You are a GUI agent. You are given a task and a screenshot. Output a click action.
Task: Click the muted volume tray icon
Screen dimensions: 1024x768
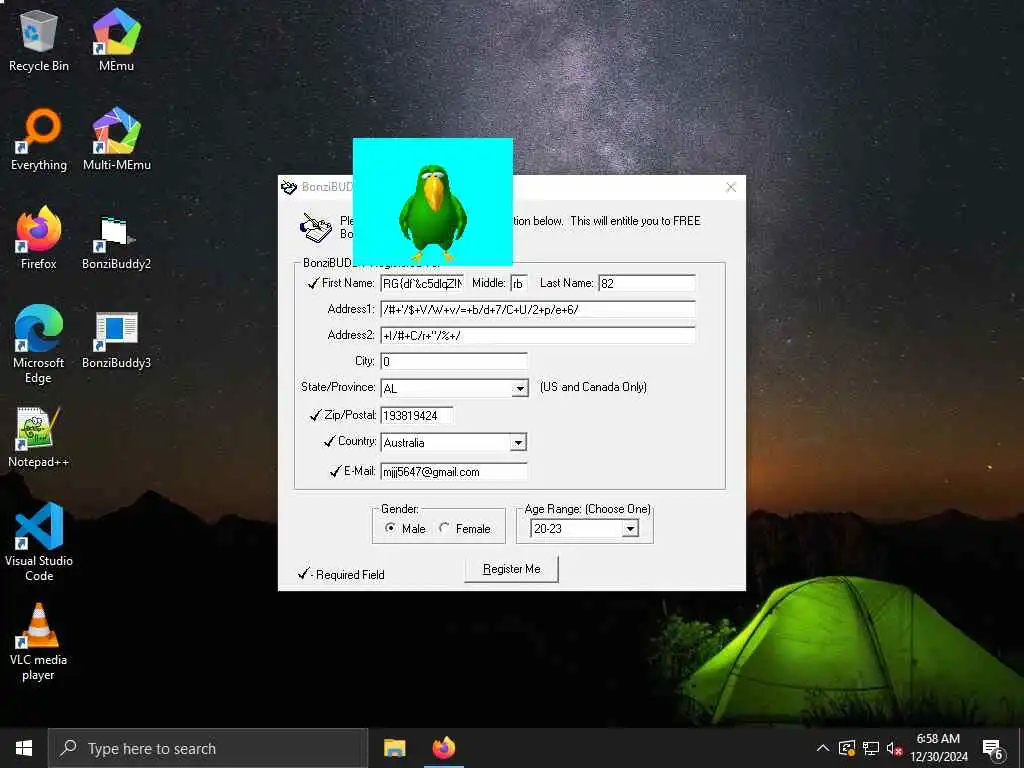pos(894,748)
